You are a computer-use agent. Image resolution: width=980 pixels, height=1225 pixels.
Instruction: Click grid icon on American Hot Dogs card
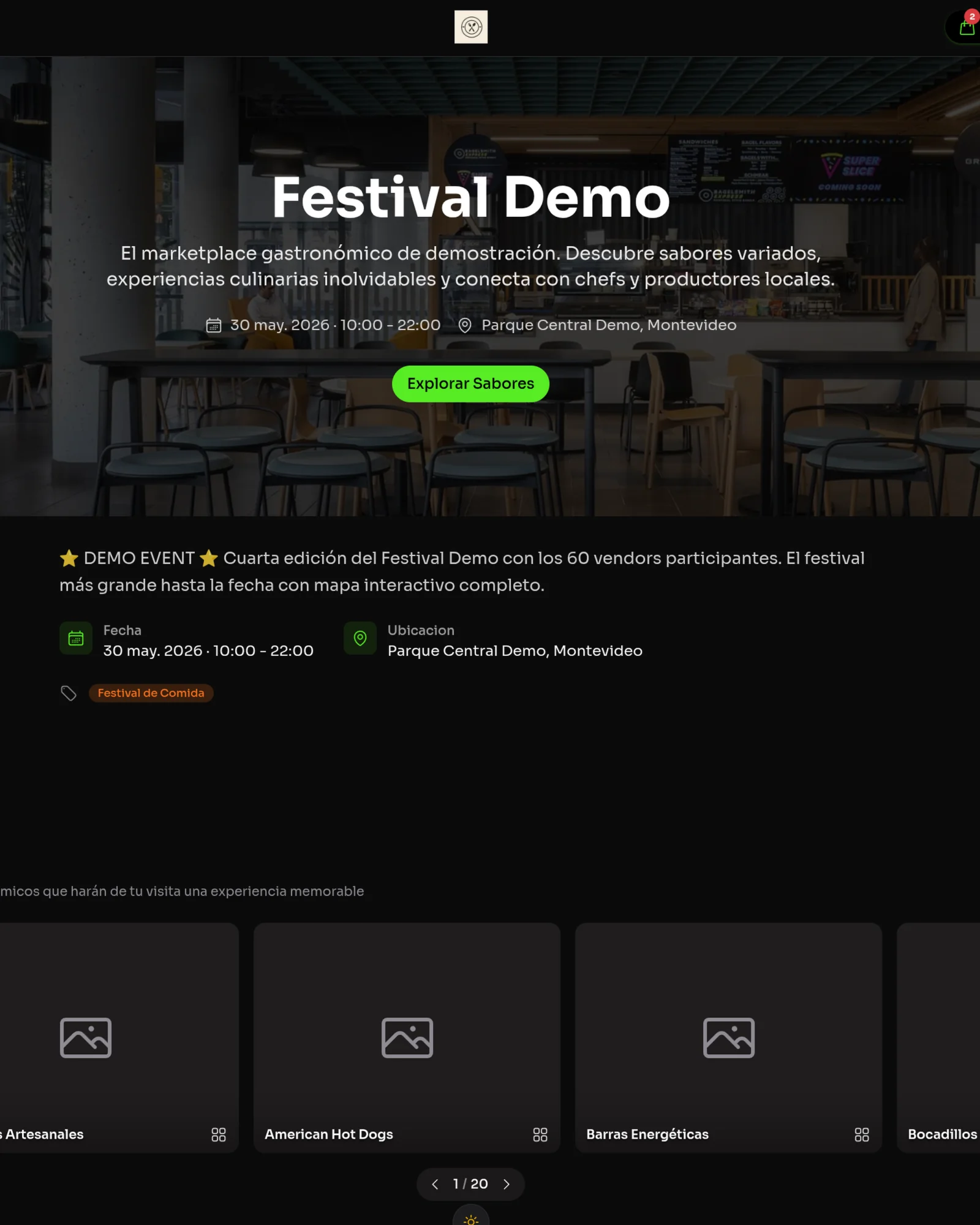click(x=540, y=1134)
